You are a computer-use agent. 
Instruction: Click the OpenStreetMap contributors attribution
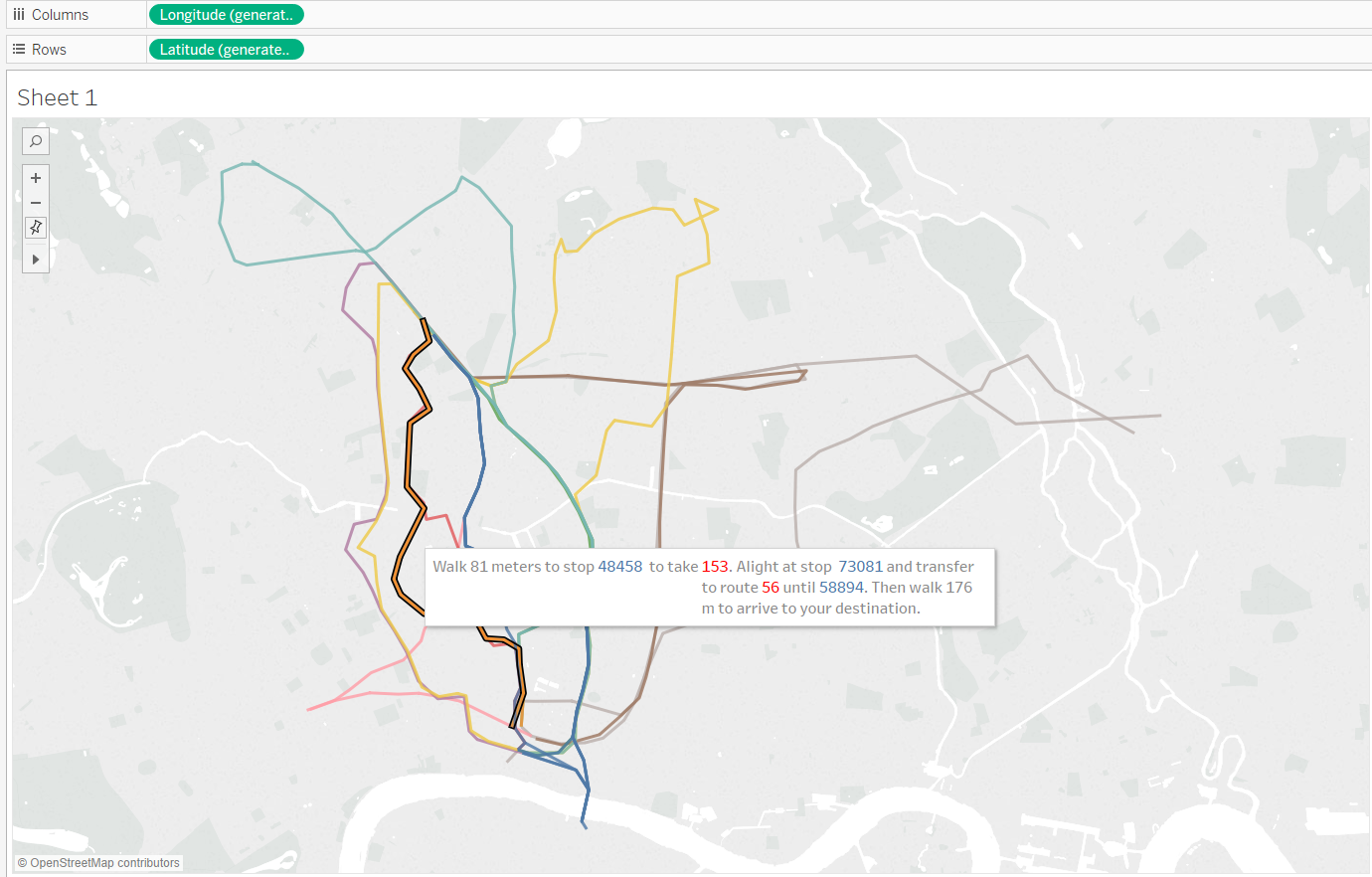point(98,863)
